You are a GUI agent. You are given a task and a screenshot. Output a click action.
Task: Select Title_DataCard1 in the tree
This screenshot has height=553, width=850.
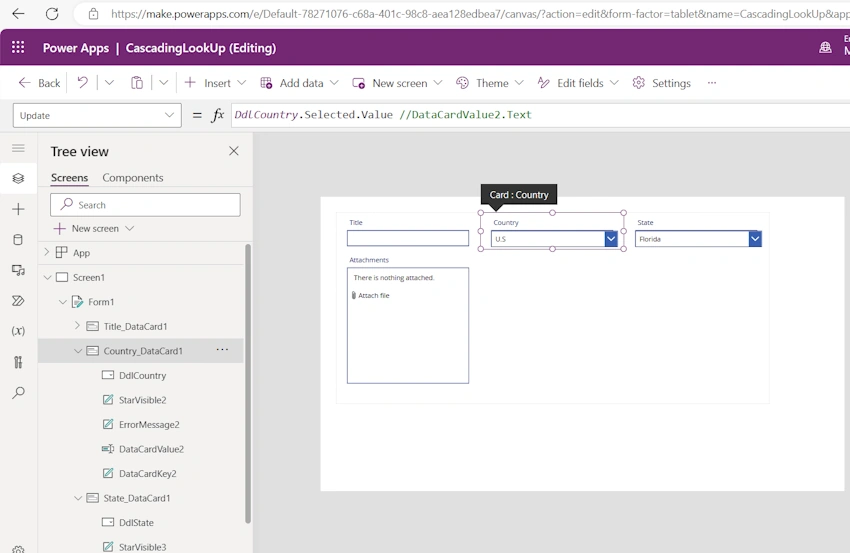[135, 326]
